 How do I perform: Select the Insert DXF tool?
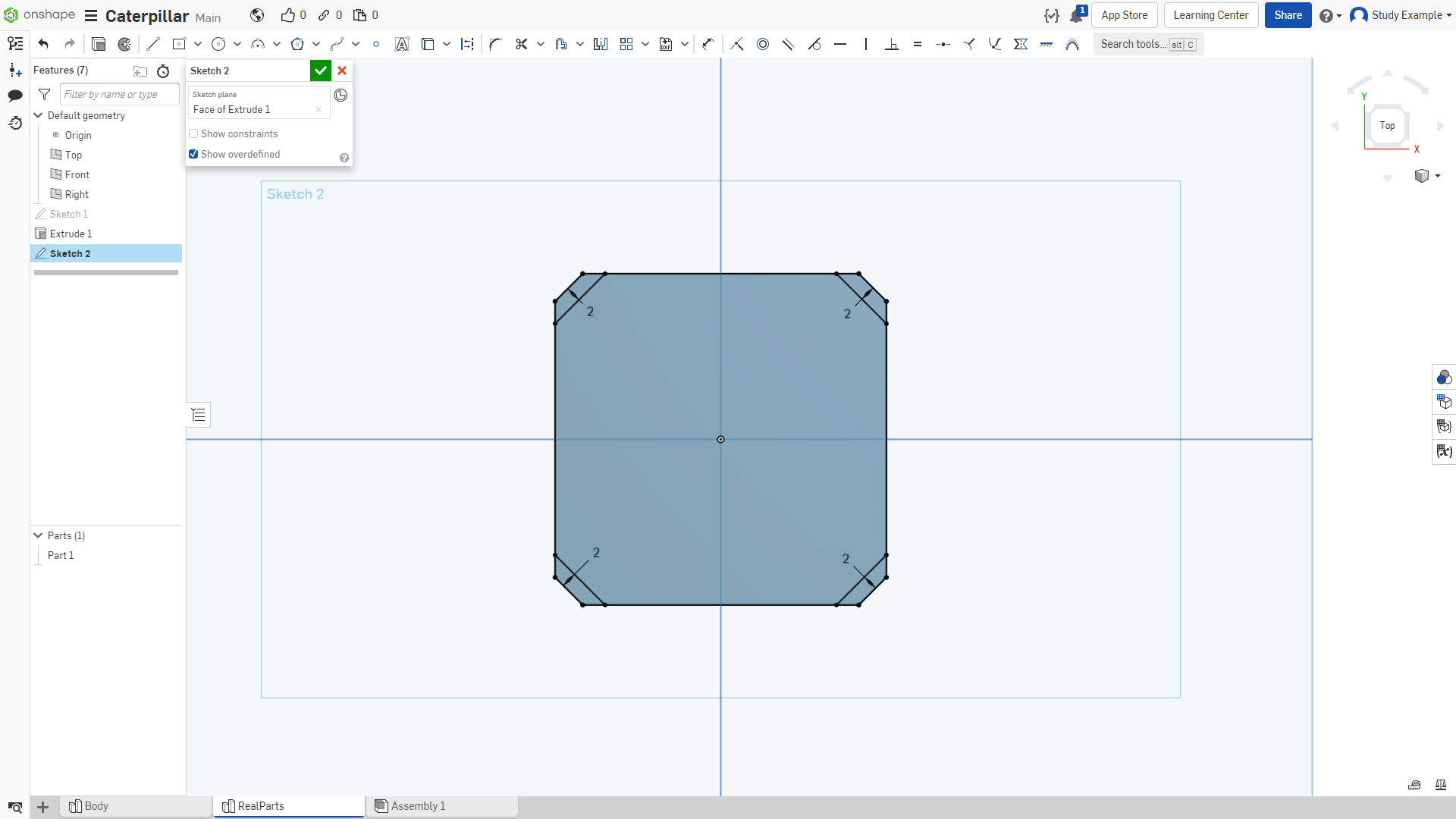(666, 44)
